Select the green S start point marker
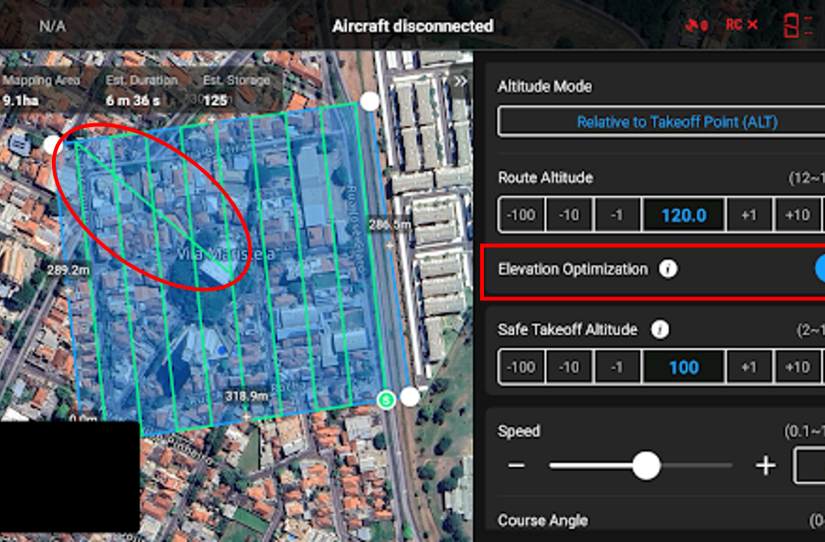Viewport: 825px width, 542px height. pyautogui.click(x=386, y=399)
